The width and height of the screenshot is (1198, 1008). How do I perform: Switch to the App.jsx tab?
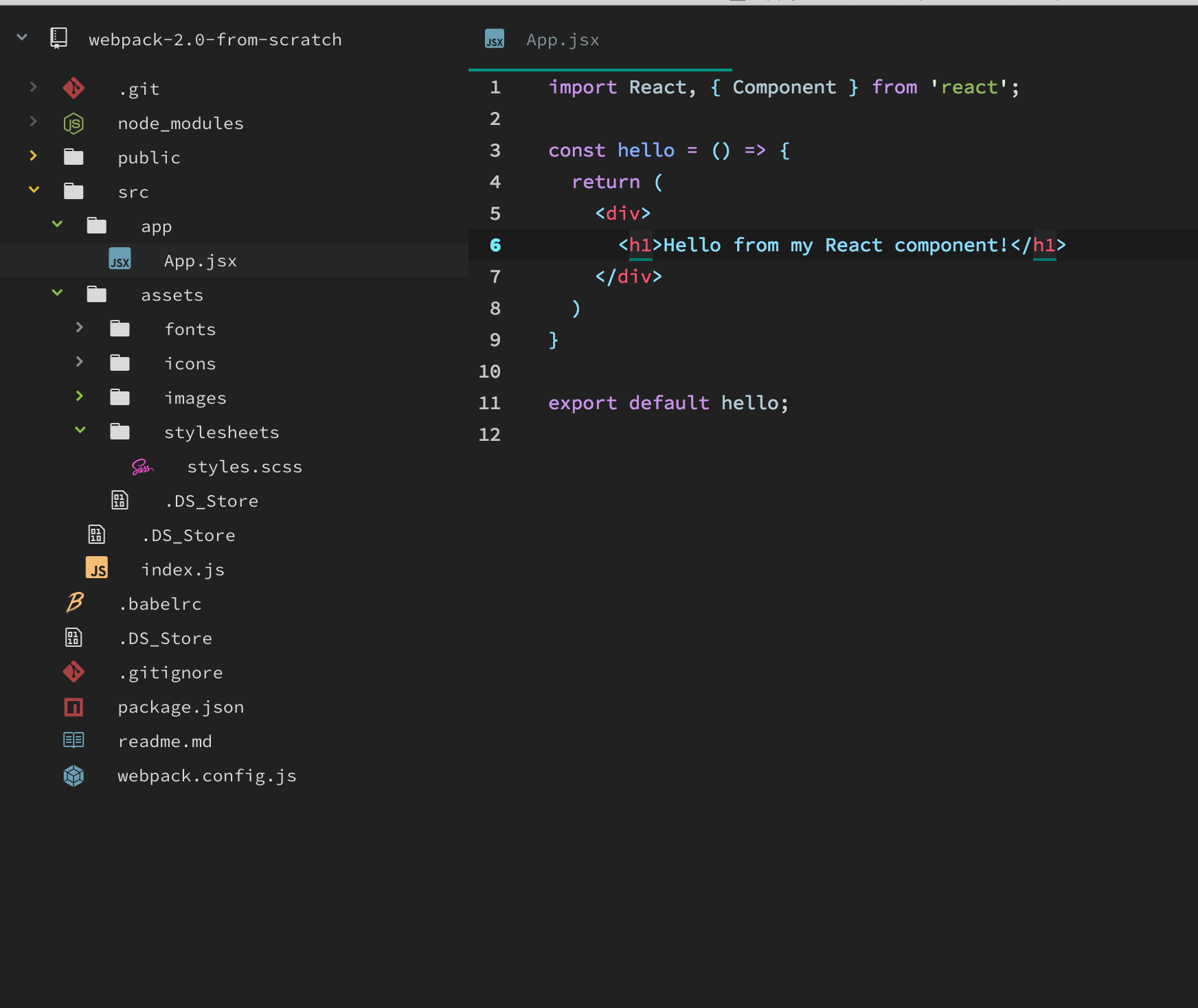pyautogui.click(x=563, y=39)
